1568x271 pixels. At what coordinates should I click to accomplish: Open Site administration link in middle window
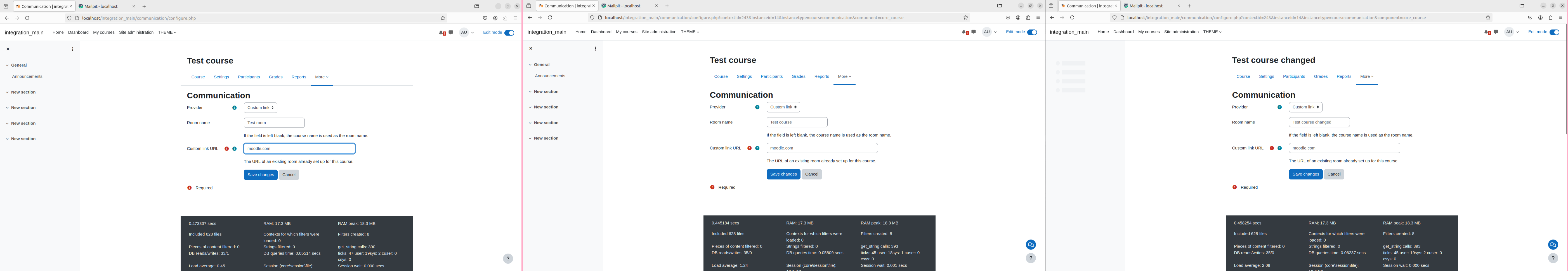(x=659, y=32)
